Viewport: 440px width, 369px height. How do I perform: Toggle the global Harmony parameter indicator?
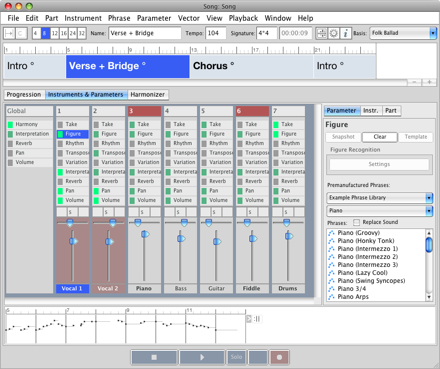coord(10,124)
